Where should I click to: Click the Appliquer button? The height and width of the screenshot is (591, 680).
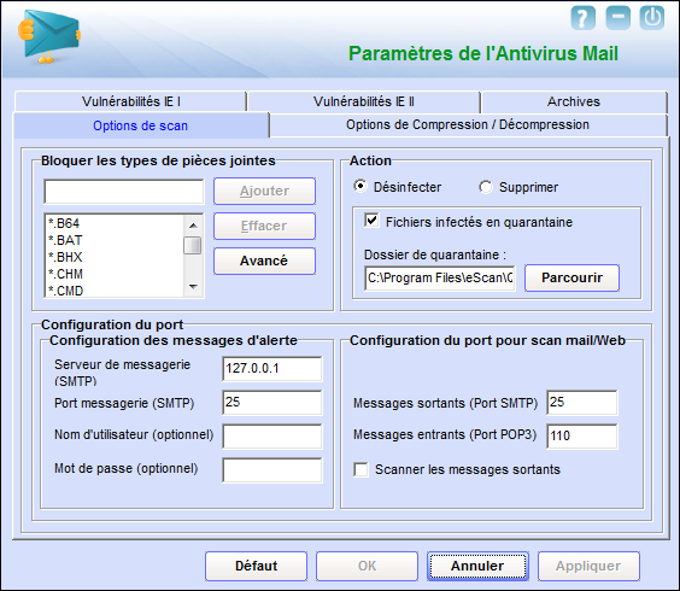point(588,566)
